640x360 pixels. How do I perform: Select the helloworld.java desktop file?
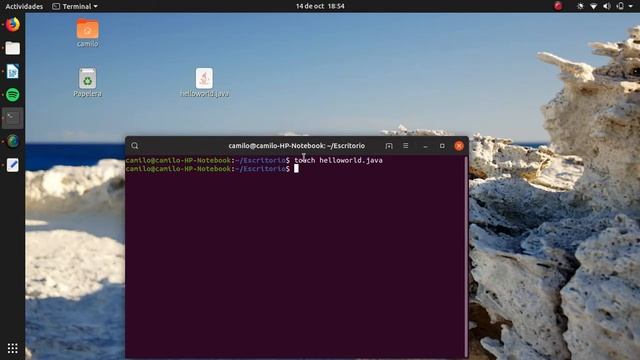tap(204, 82)
